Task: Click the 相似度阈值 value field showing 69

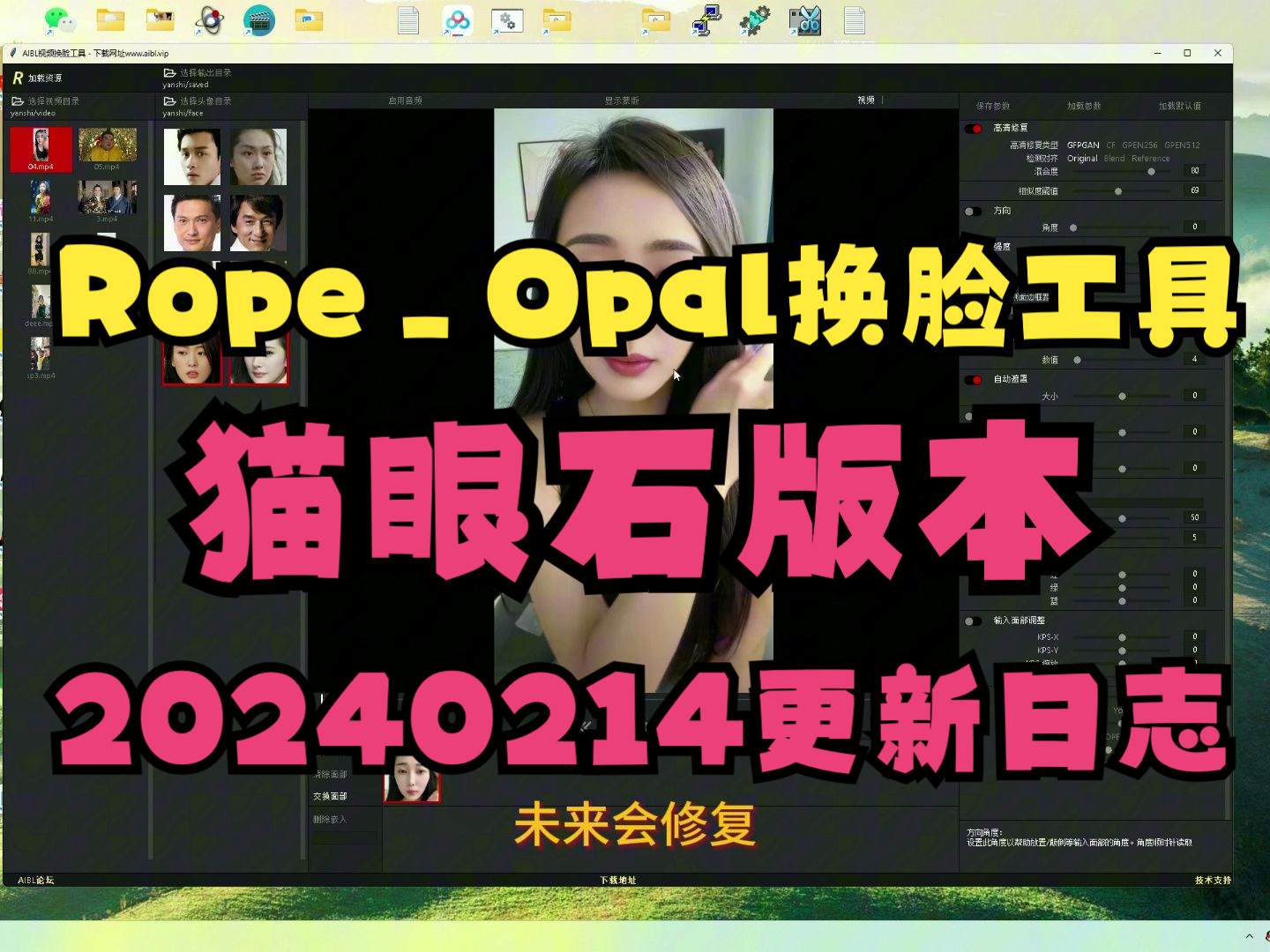Action: click(1195, 190)
